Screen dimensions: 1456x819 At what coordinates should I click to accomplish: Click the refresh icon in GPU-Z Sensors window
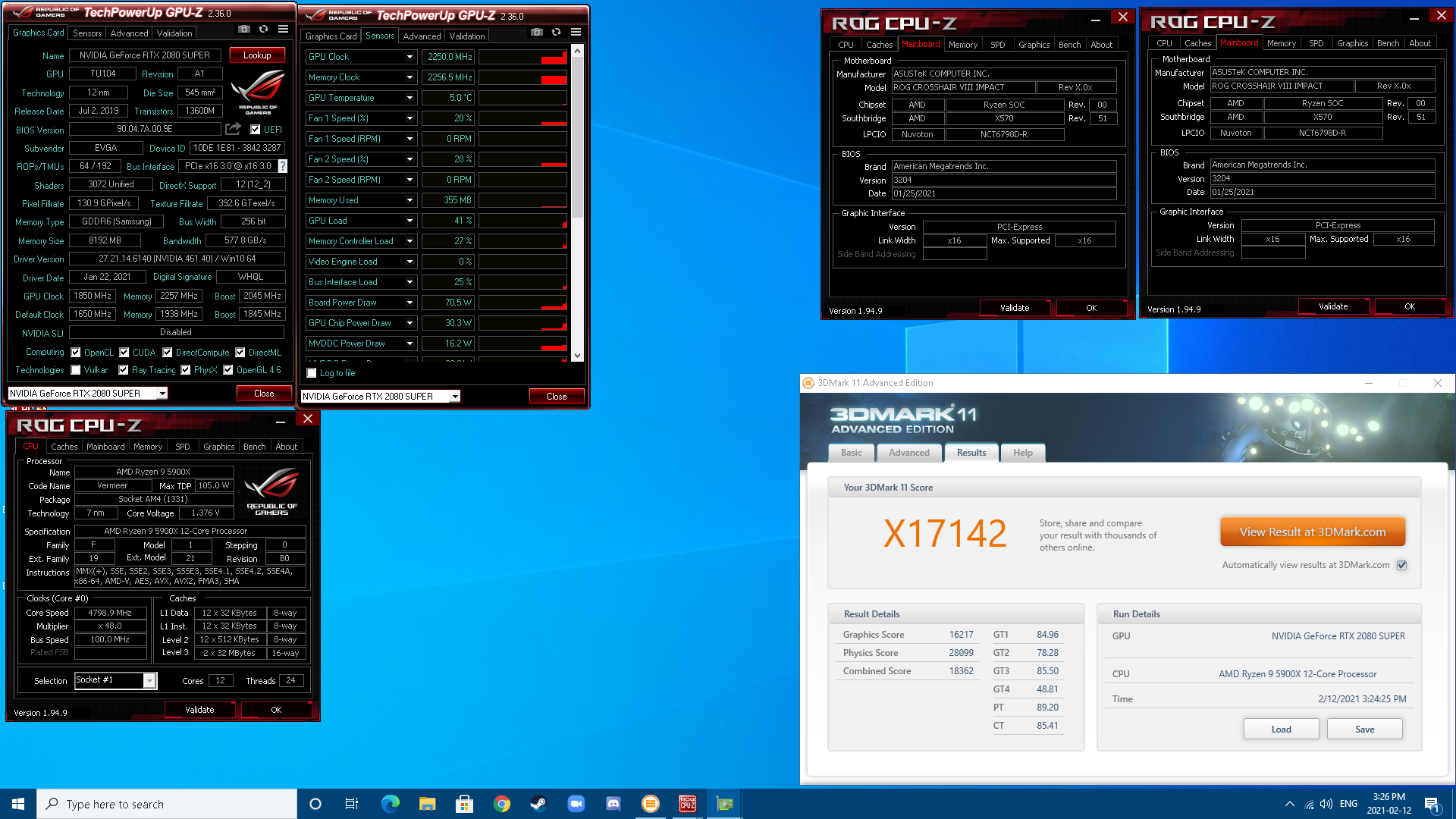coord(556,33)
